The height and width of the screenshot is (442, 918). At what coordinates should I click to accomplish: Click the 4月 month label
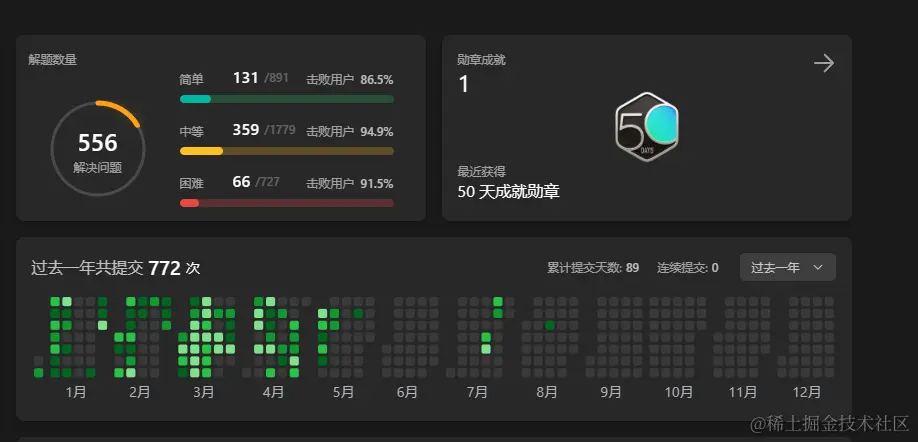click(273, 392)
